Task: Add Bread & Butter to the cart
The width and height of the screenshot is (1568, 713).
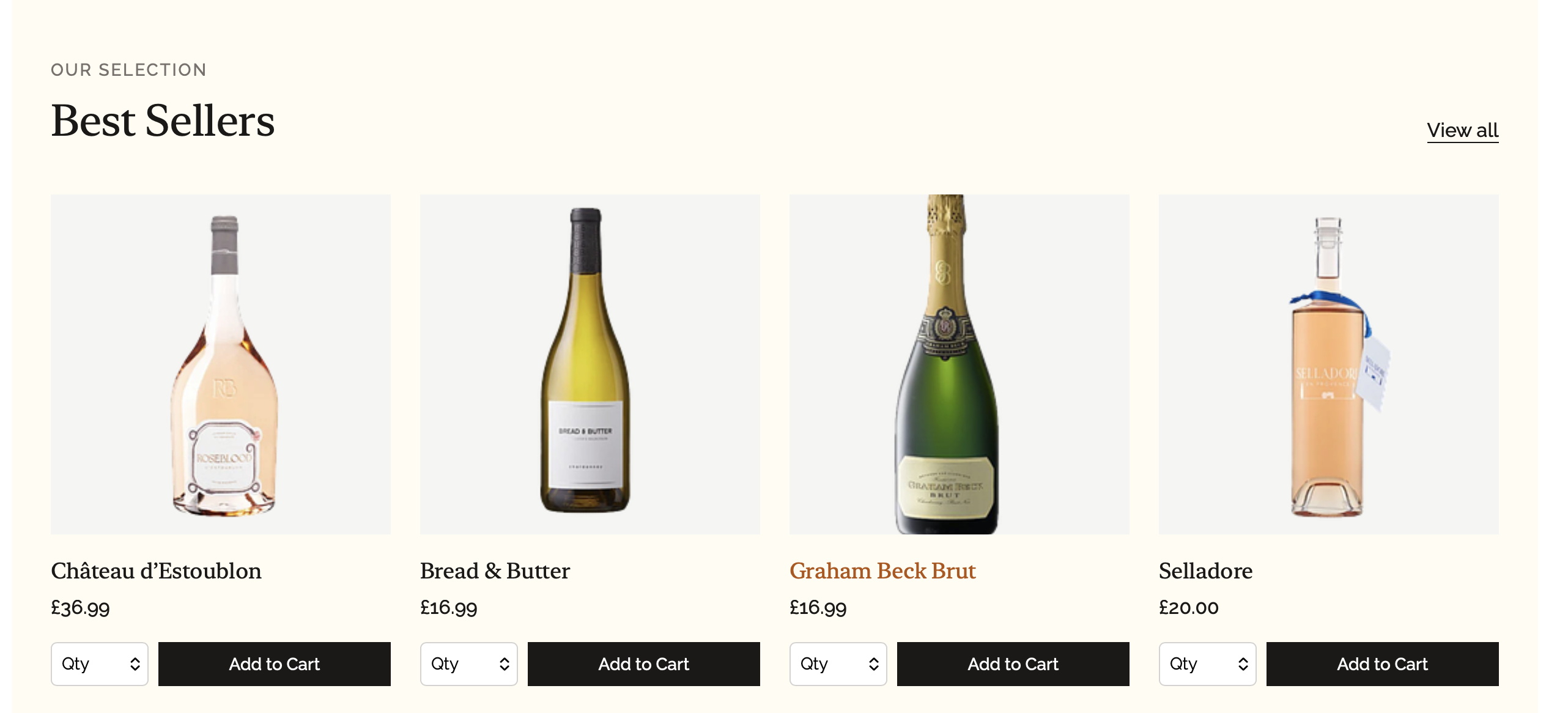Action: pos(643,663)
